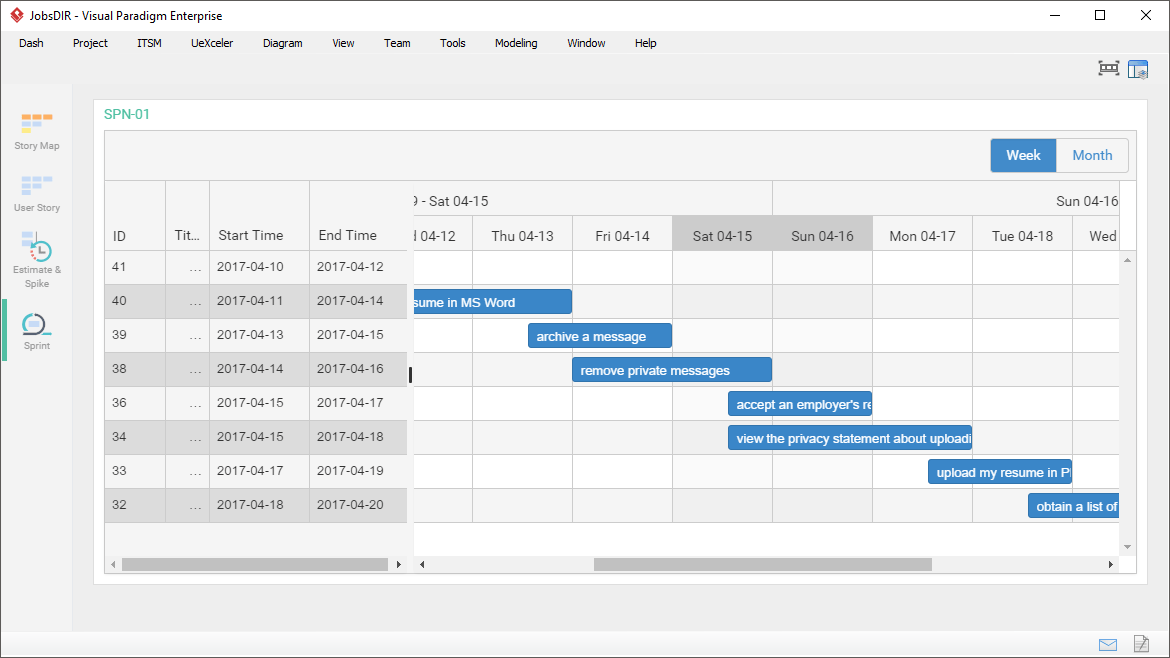Open the User Story view
The image size is (1170, 658).
pos(36,193)
